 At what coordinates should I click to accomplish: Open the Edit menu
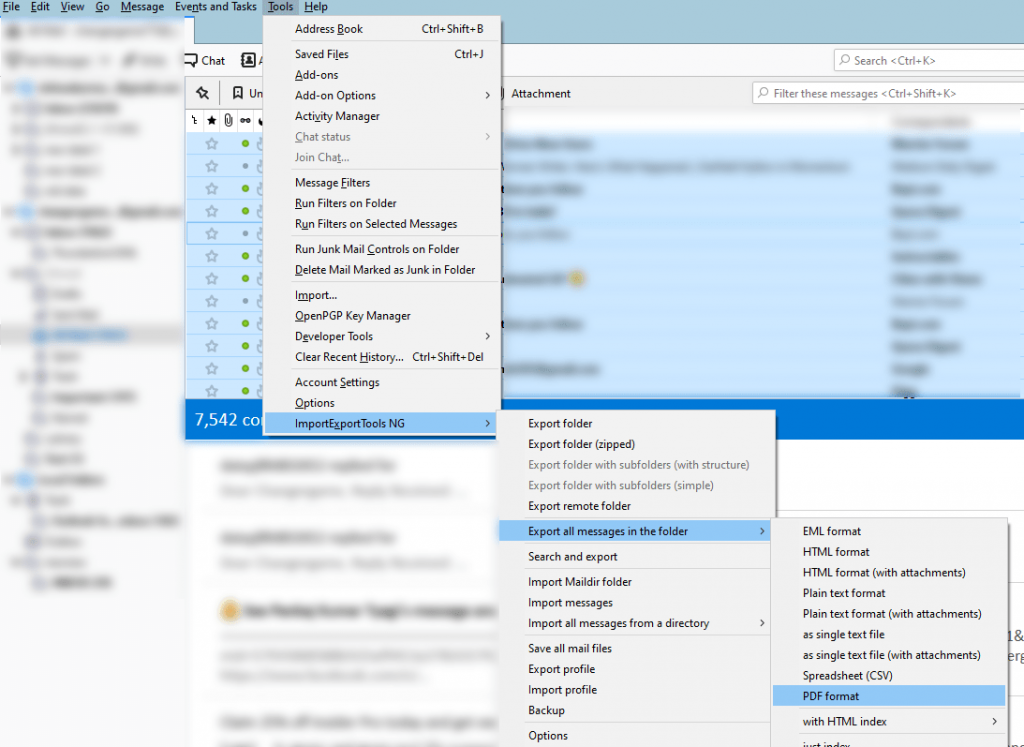40,7
